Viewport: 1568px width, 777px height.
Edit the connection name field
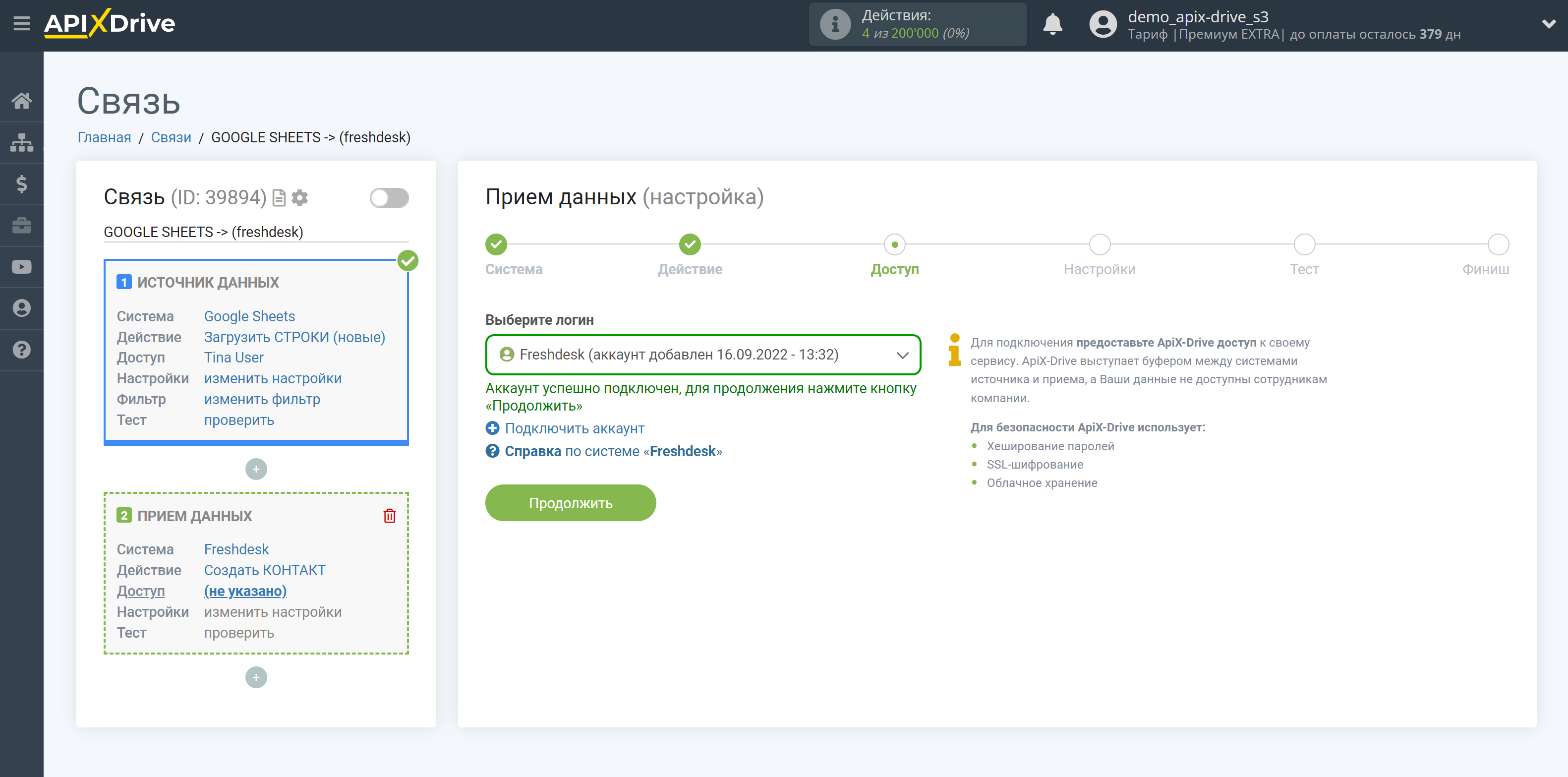(256, 232)
